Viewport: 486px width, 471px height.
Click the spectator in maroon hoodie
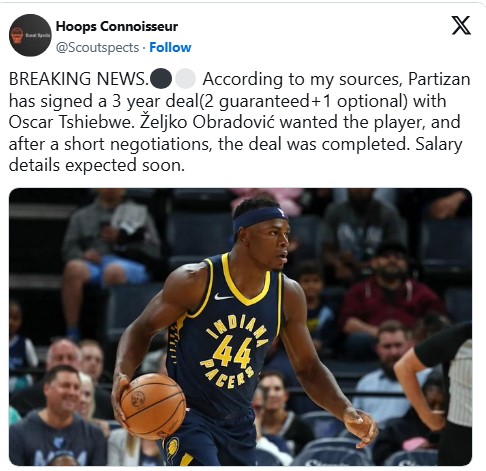click(390, 293)
